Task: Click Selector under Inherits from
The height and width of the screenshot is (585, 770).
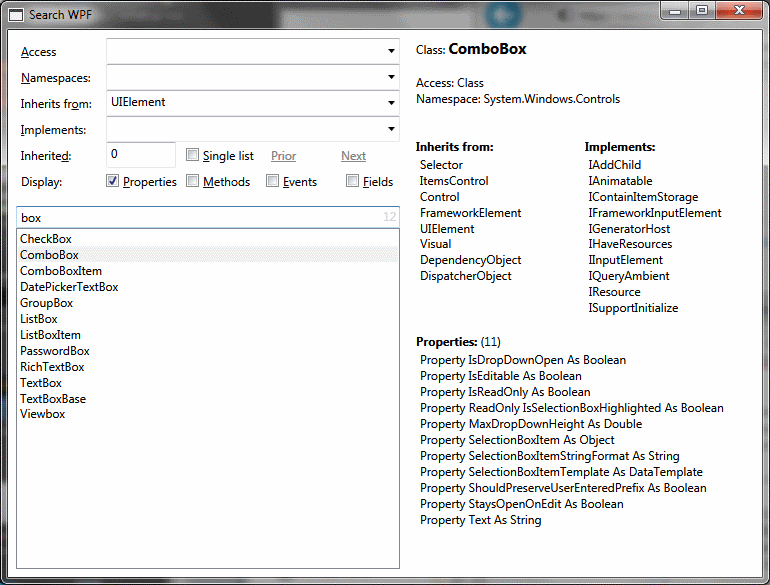Action: 441,165
